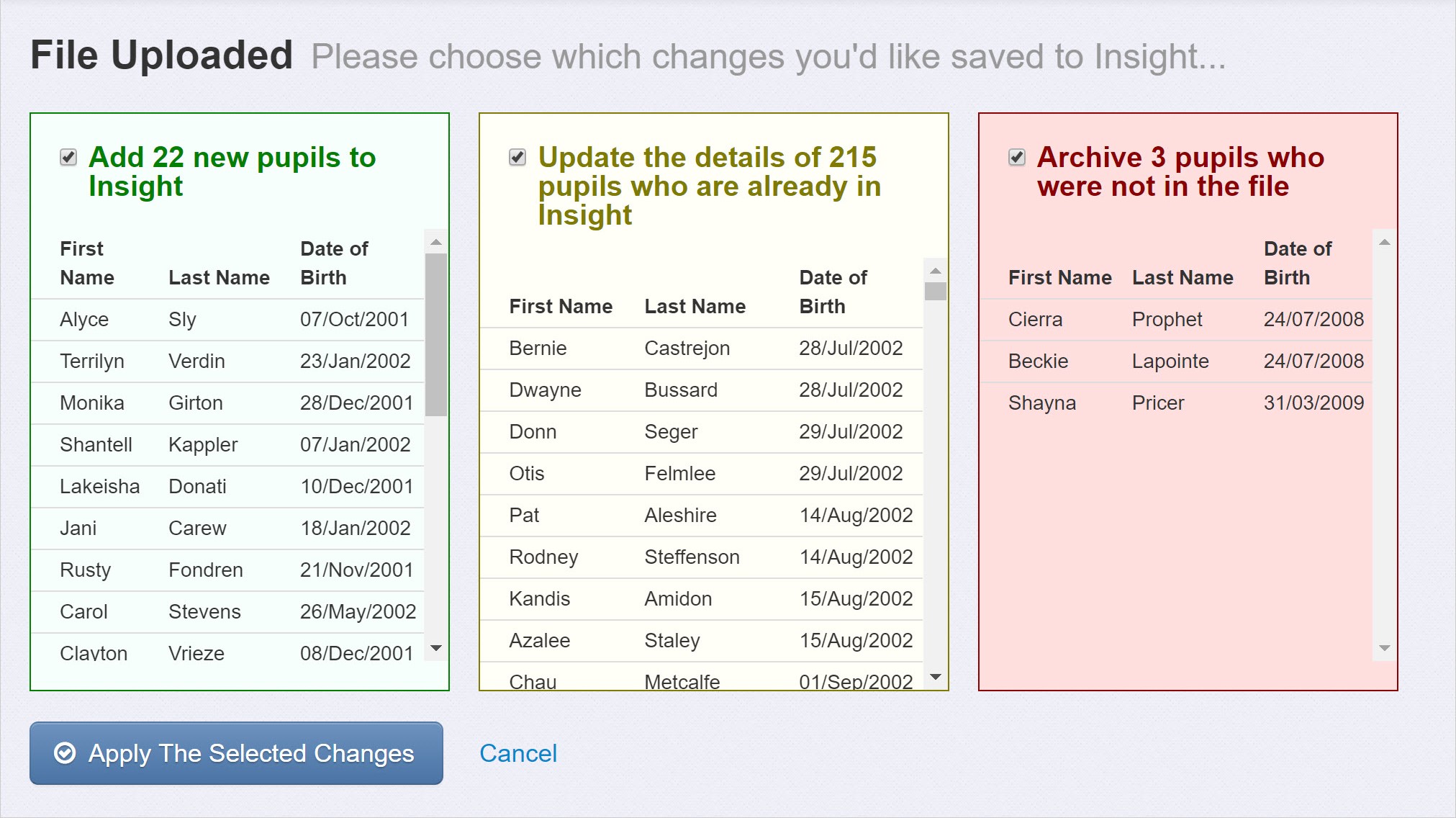
Task: Click date '18/Jan/2002' for Jani Carew
Action: [356, 528]
